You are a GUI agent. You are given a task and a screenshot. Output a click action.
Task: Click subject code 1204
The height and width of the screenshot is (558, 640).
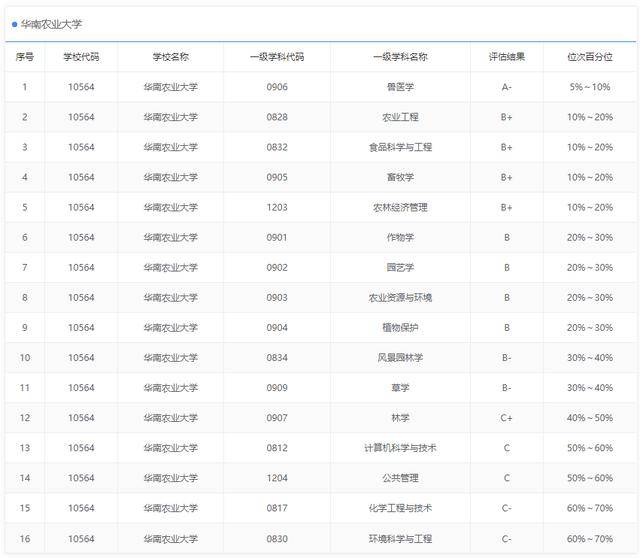coord(277,478)
